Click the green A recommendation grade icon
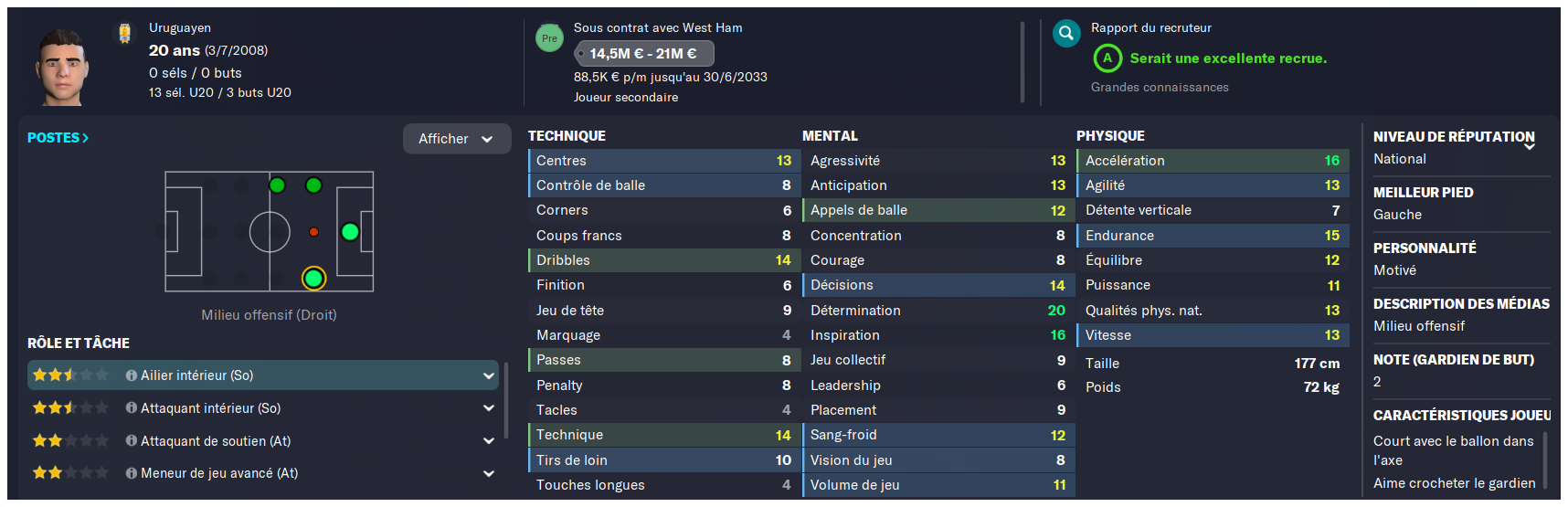The height and width of the screenshot is (507, 1568). 1107,58
